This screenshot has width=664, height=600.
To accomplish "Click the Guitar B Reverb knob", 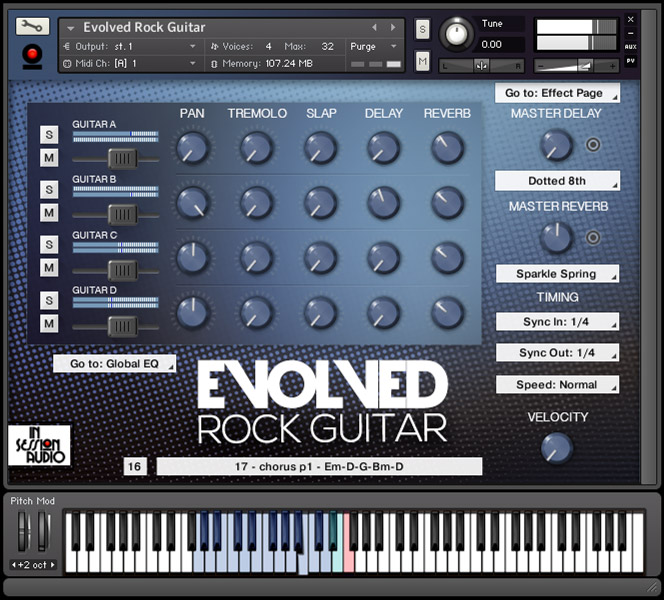I will click(x=447, y=202).
